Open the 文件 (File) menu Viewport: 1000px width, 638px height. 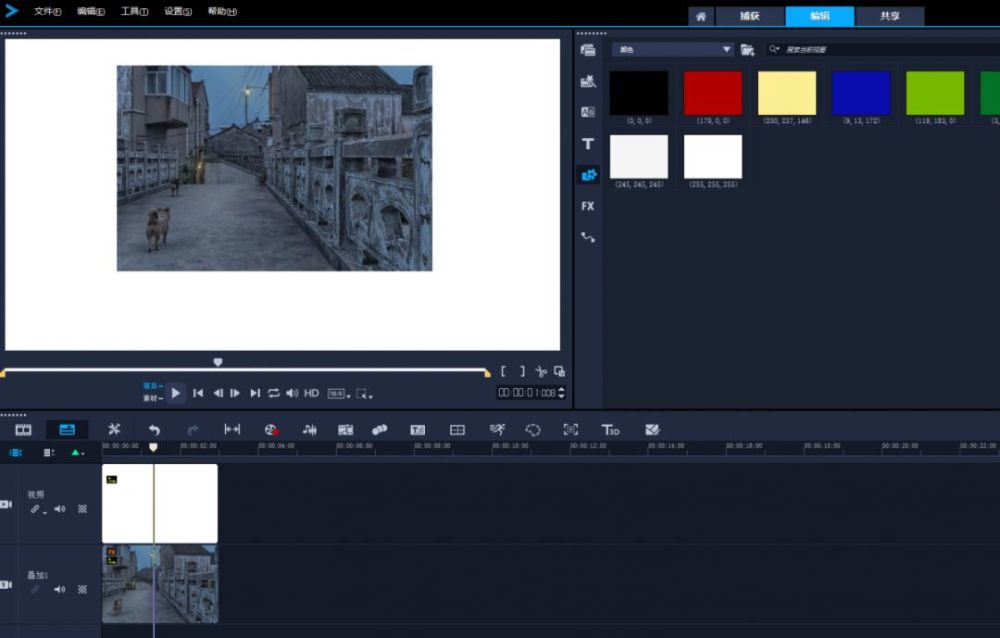[x=47, y=12]
